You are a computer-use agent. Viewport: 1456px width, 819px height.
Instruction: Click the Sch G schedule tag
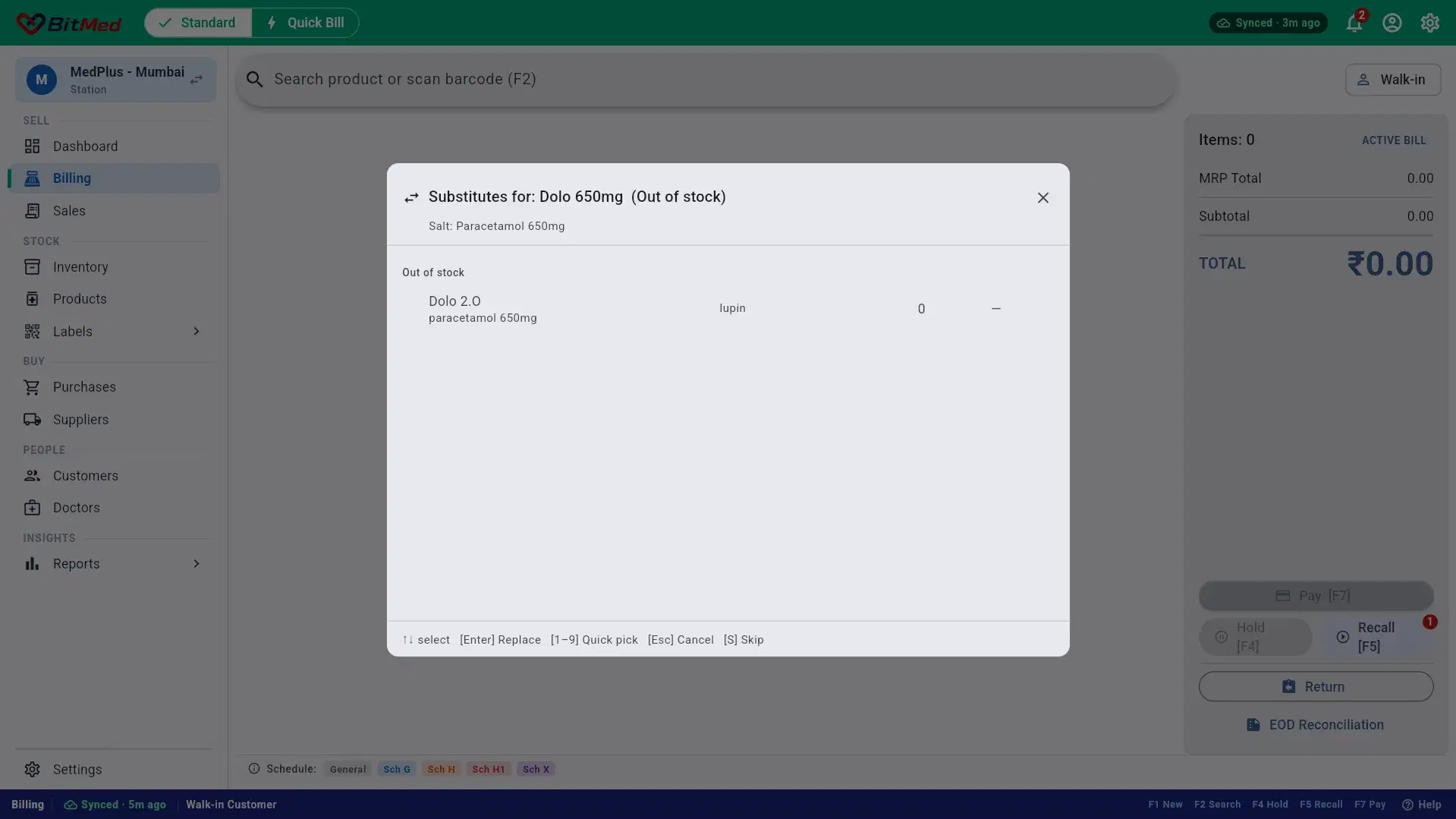point(397,770)
